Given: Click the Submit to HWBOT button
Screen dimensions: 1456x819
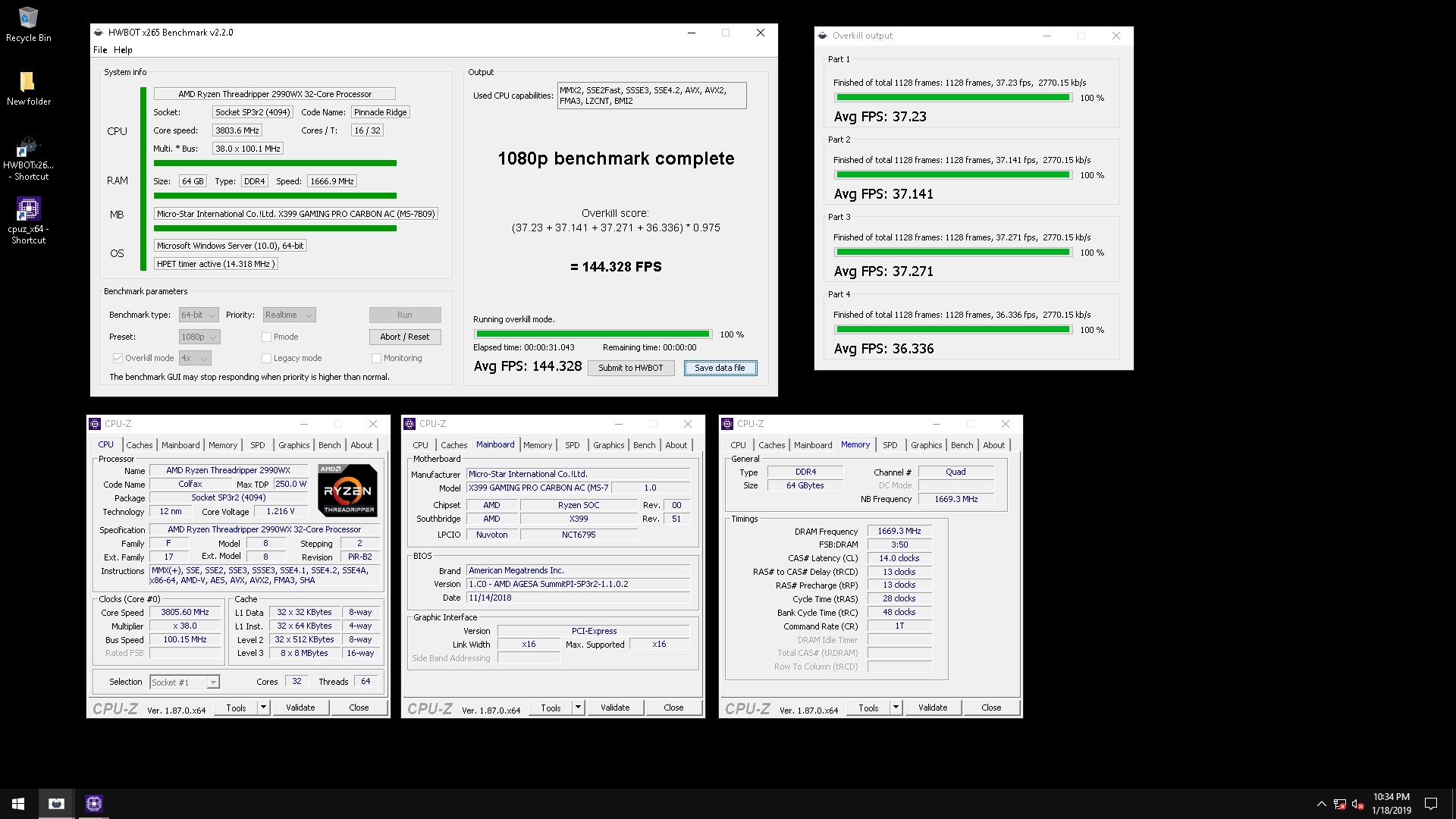Looking at the screenshot, I should [x=631, y=368].
